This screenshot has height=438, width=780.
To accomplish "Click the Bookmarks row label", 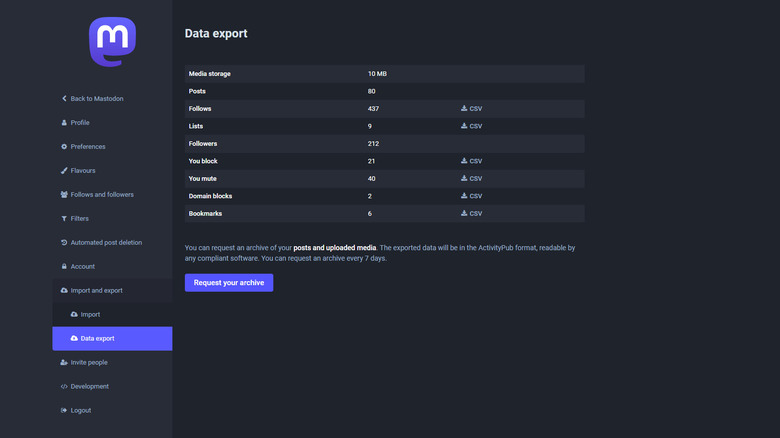I will [205, 214].
